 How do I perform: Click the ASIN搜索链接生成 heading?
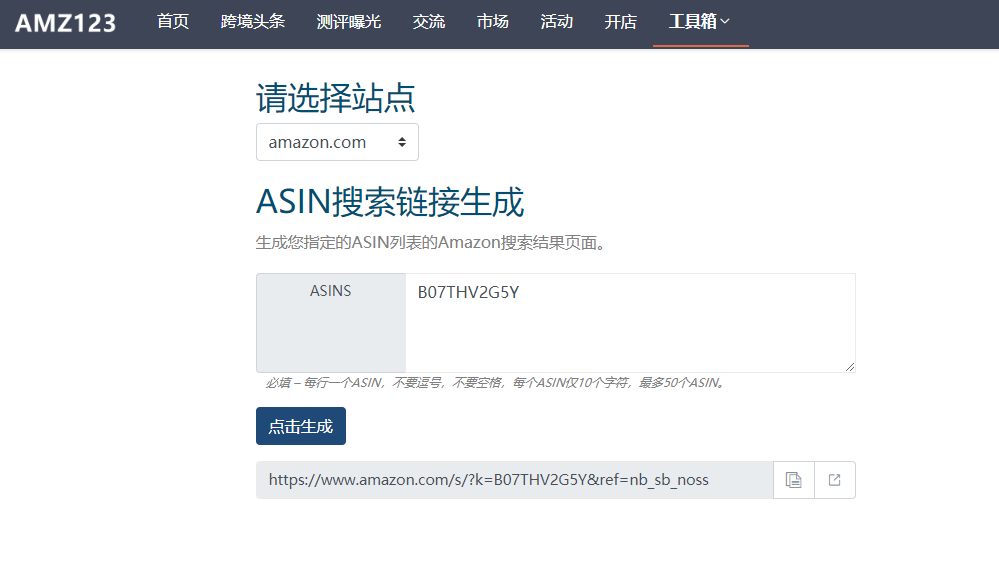(x=390, y=202)
